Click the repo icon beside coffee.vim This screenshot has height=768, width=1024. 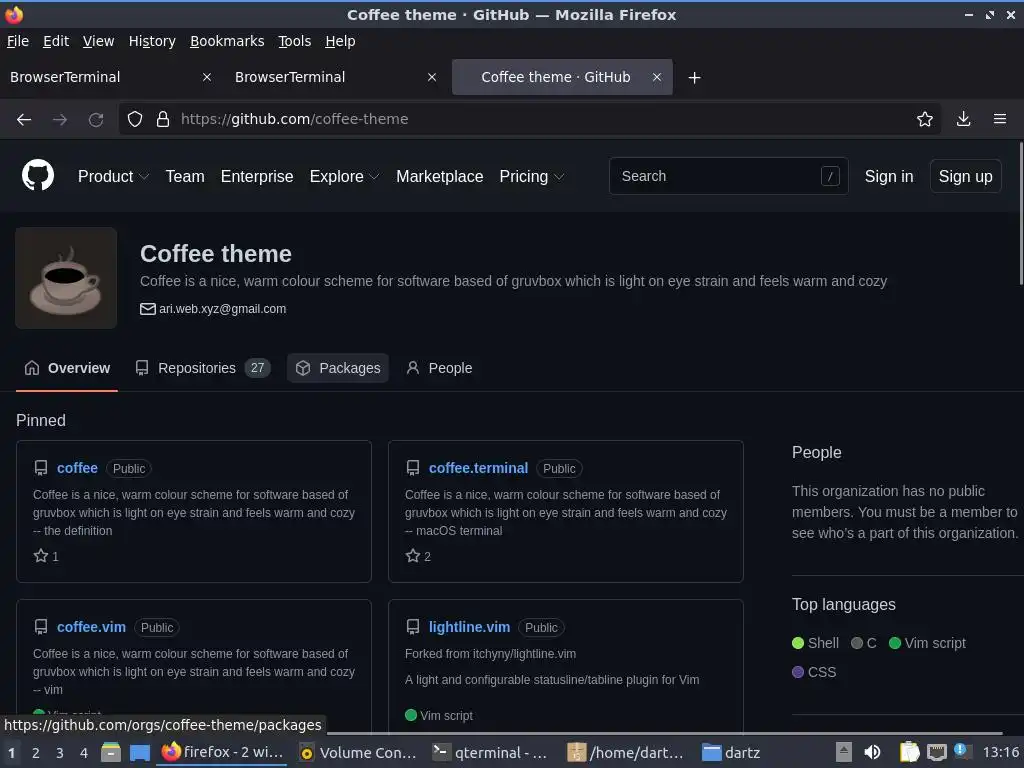(40, 627)
